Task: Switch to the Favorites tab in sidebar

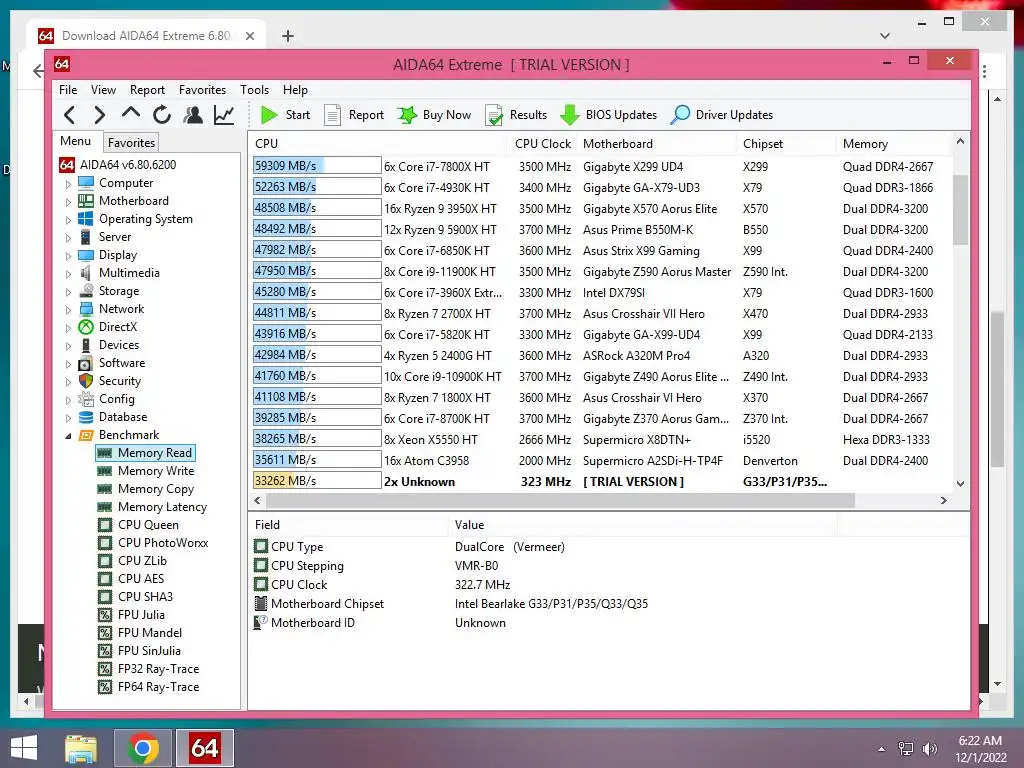Action: click(x=131, y=142)
